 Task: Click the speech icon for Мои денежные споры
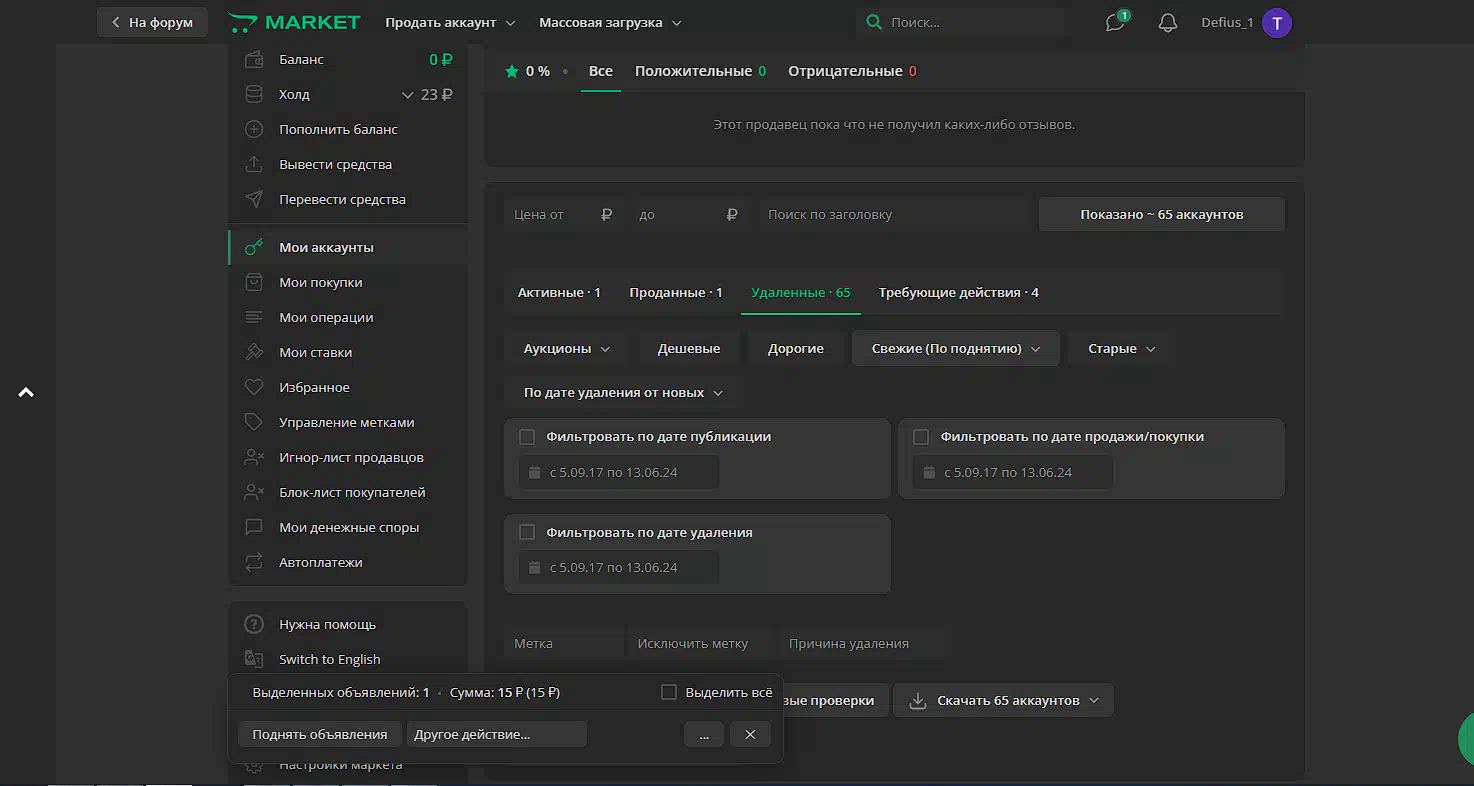coord(254,527)
